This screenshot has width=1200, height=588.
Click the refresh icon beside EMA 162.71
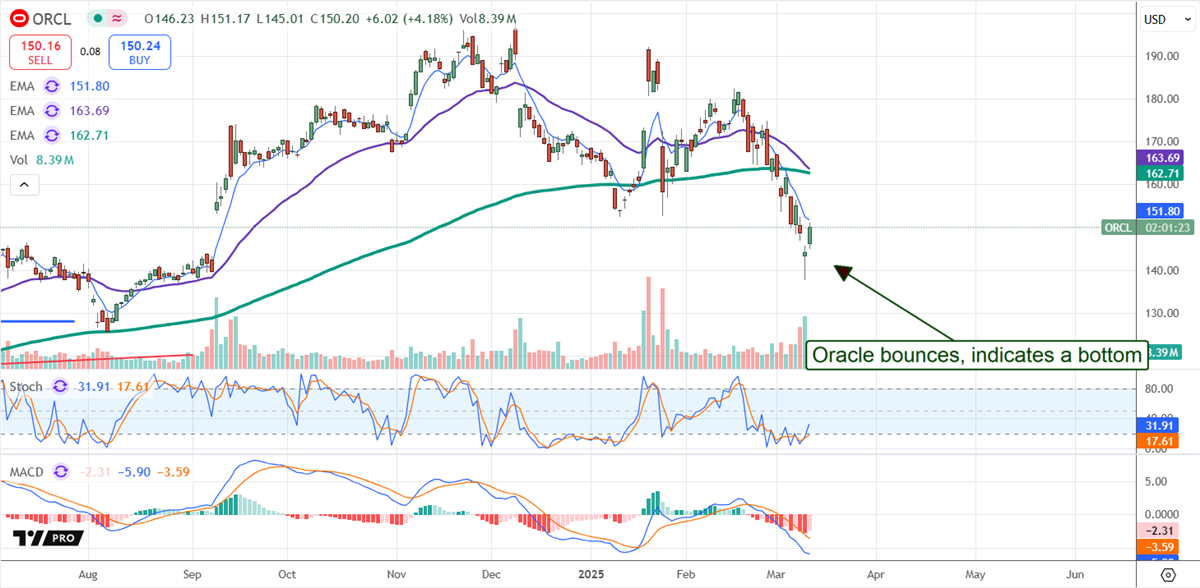53,133
